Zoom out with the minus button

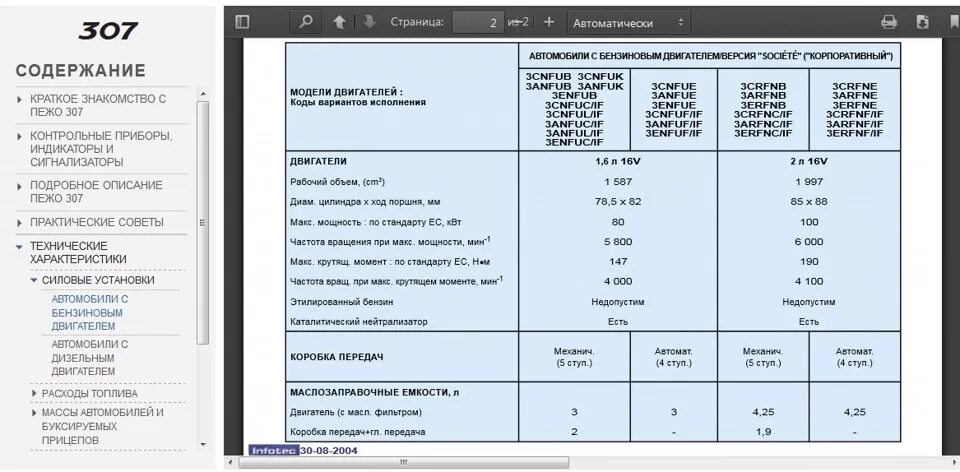tap(519, 22)
